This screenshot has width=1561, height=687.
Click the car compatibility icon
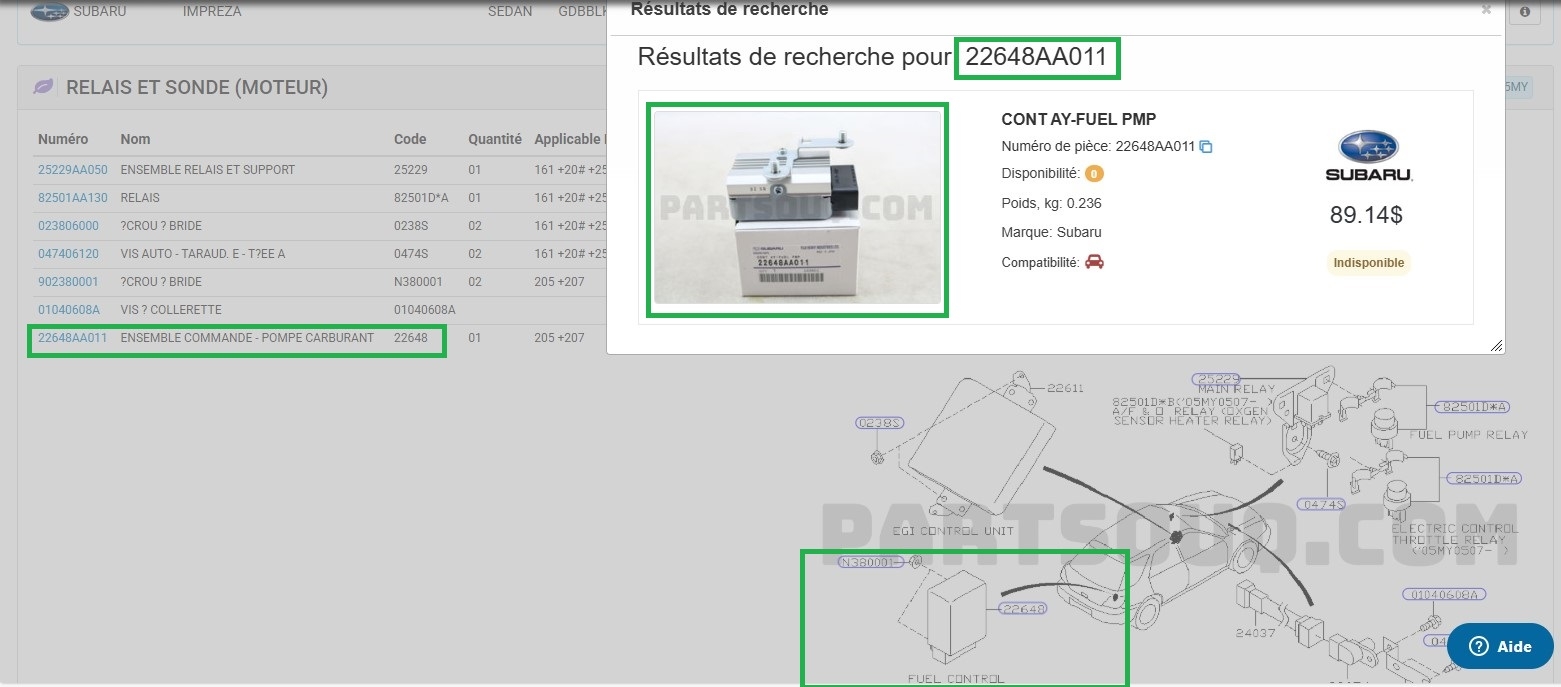1094,262
